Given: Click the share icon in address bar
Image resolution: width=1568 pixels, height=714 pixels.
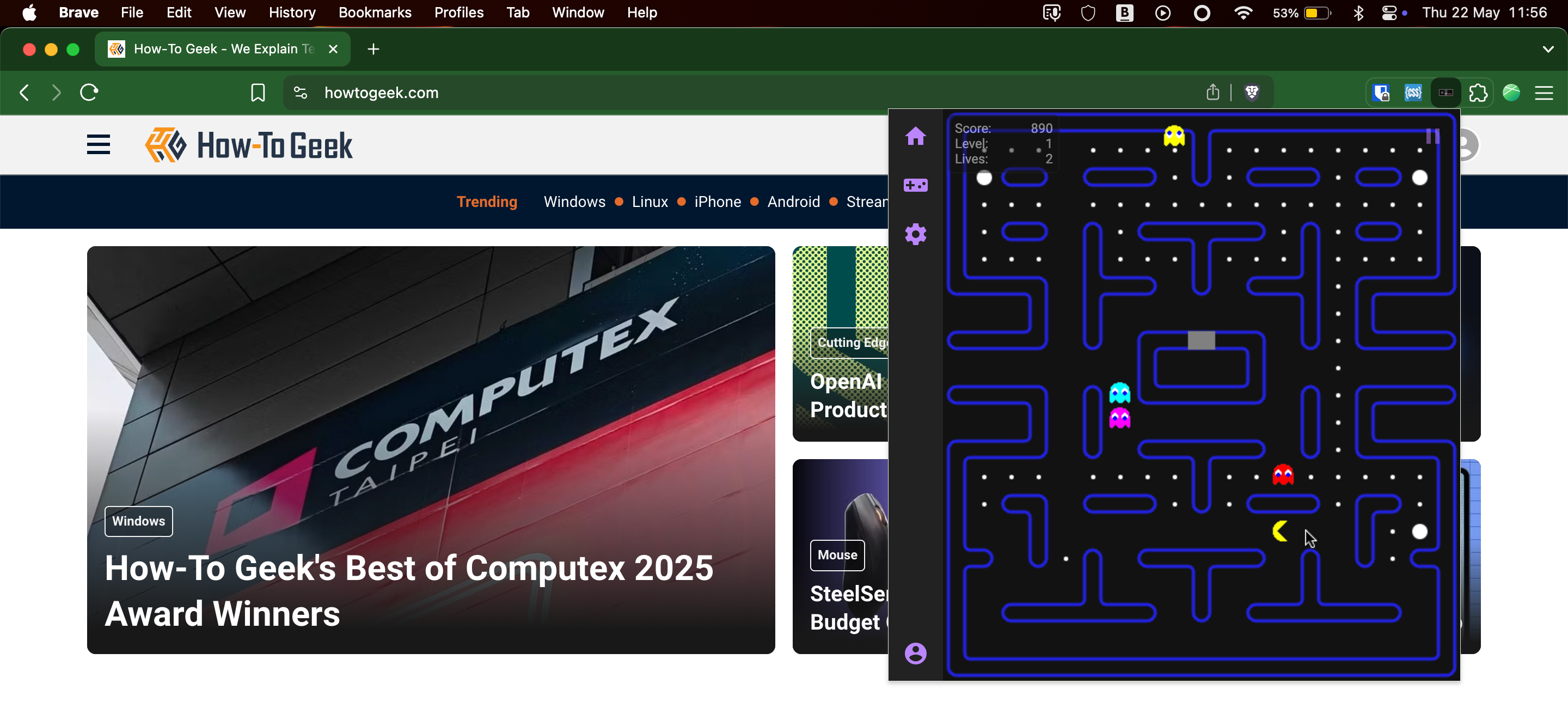Looking at the screenshot, I should coord(1212,93).
